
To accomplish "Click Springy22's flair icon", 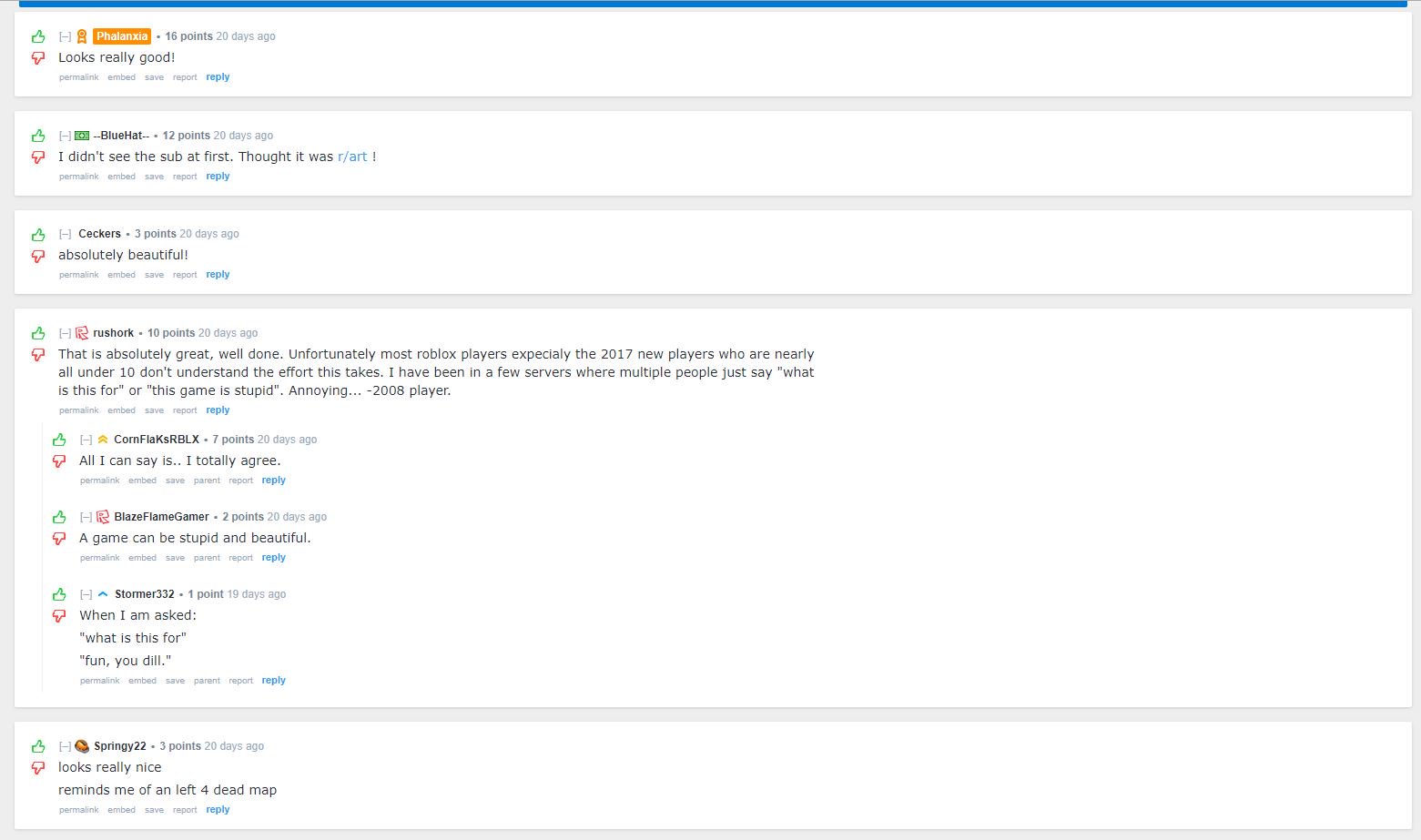I will click(x=81, y=745).
